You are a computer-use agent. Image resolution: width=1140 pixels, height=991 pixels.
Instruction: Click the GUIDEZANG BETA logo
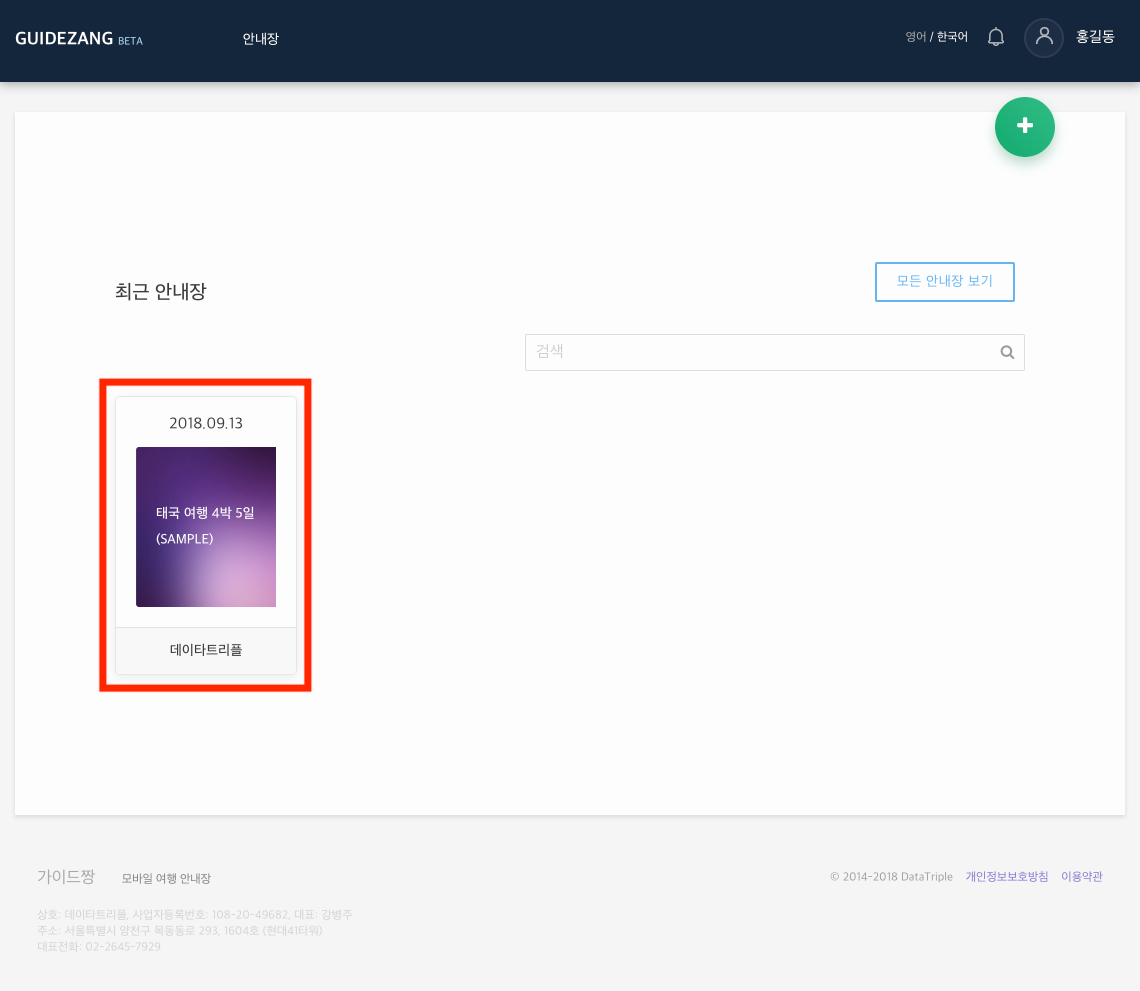point(79,39)
